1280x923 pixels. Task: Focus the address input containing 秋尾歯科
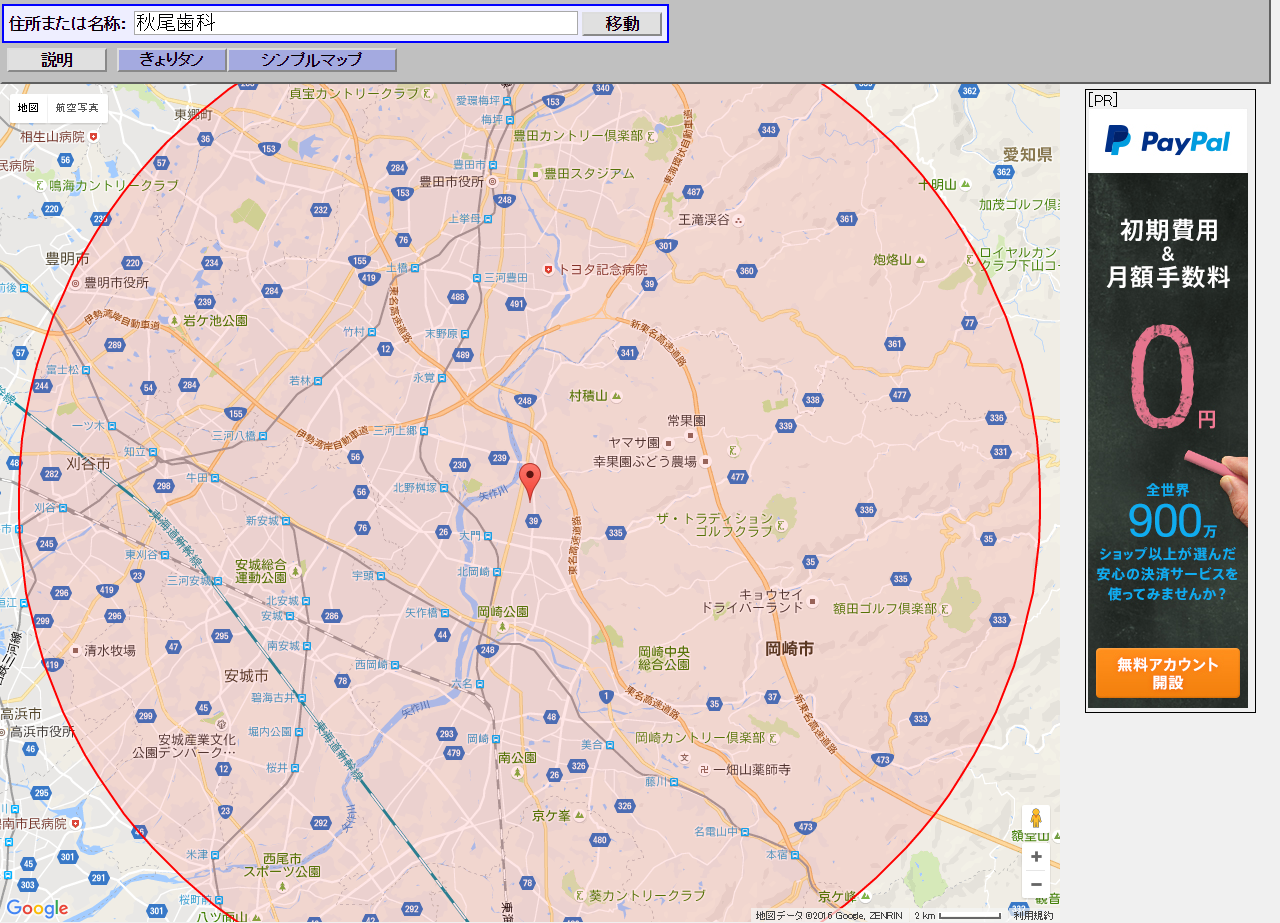coord(355,23)
